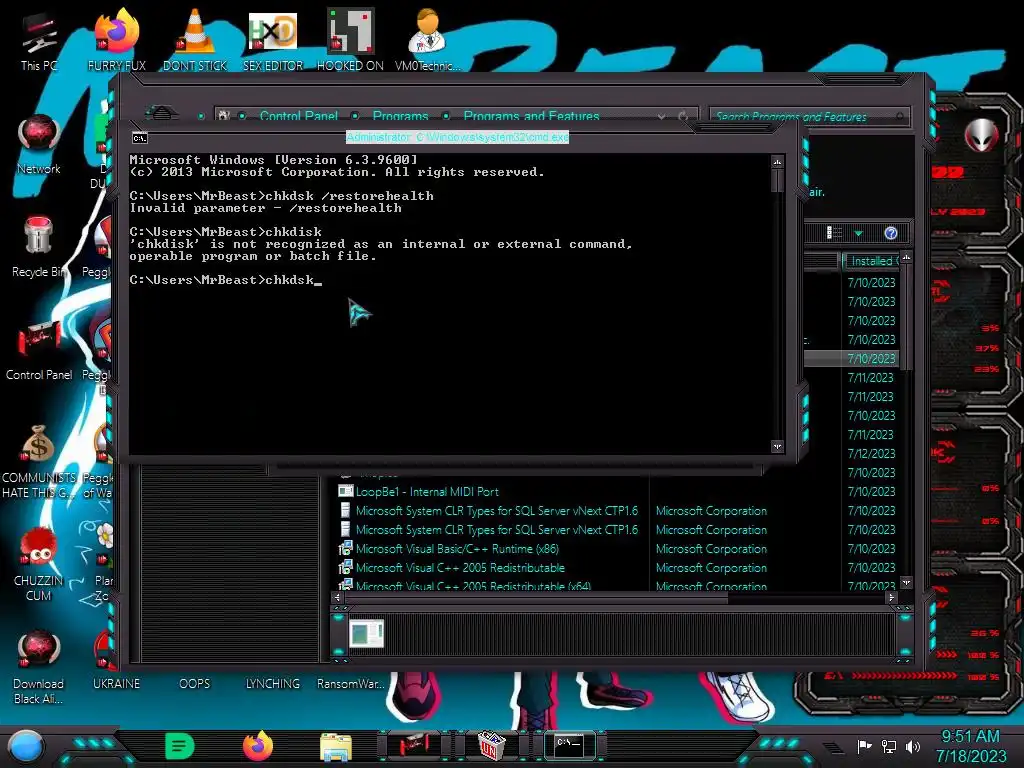Open the green notes app on taskbar
1024x768 pixels.
click(180, 746)
